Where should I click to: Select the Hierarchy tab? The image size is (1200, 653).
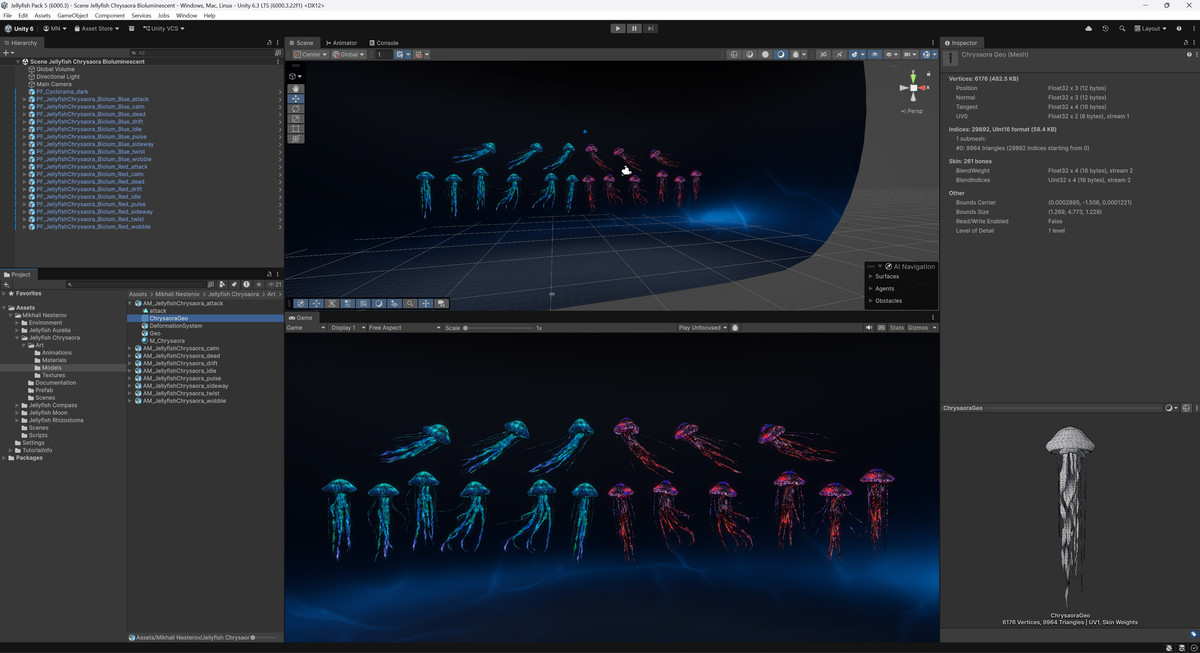click(21, 43)
